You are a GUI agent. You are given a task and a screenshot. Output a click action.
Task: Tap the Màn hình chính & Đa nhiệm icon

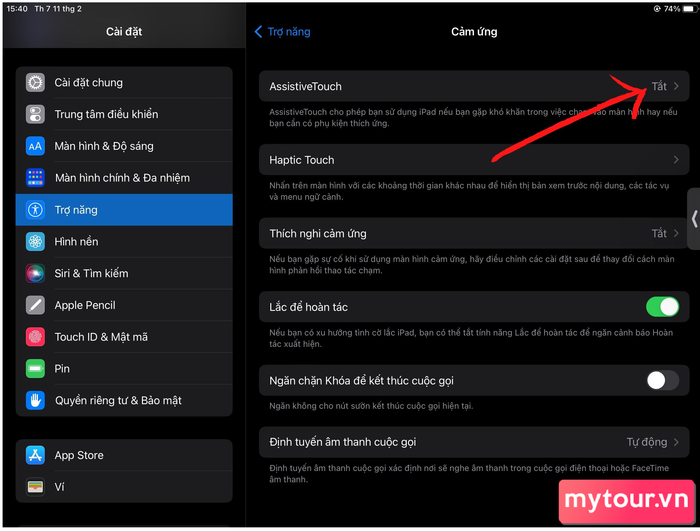tap(35, 178)
